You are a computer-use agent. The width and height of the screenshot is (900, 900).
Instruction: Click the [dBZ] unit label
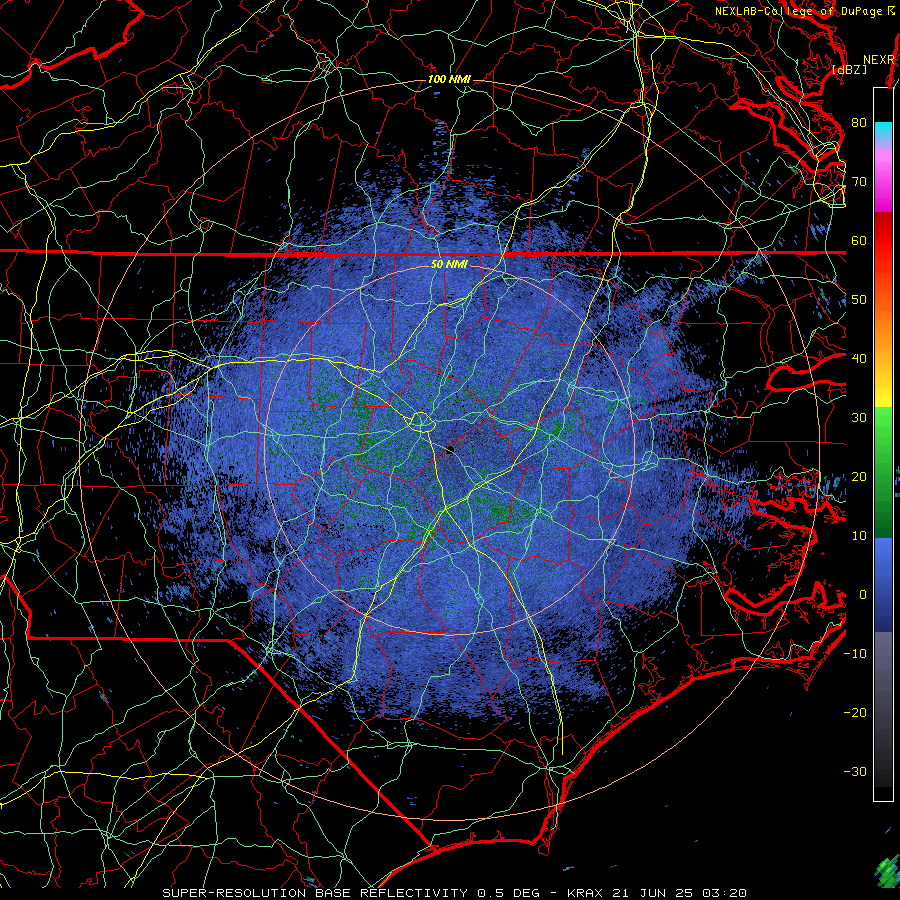coord(849,69)
